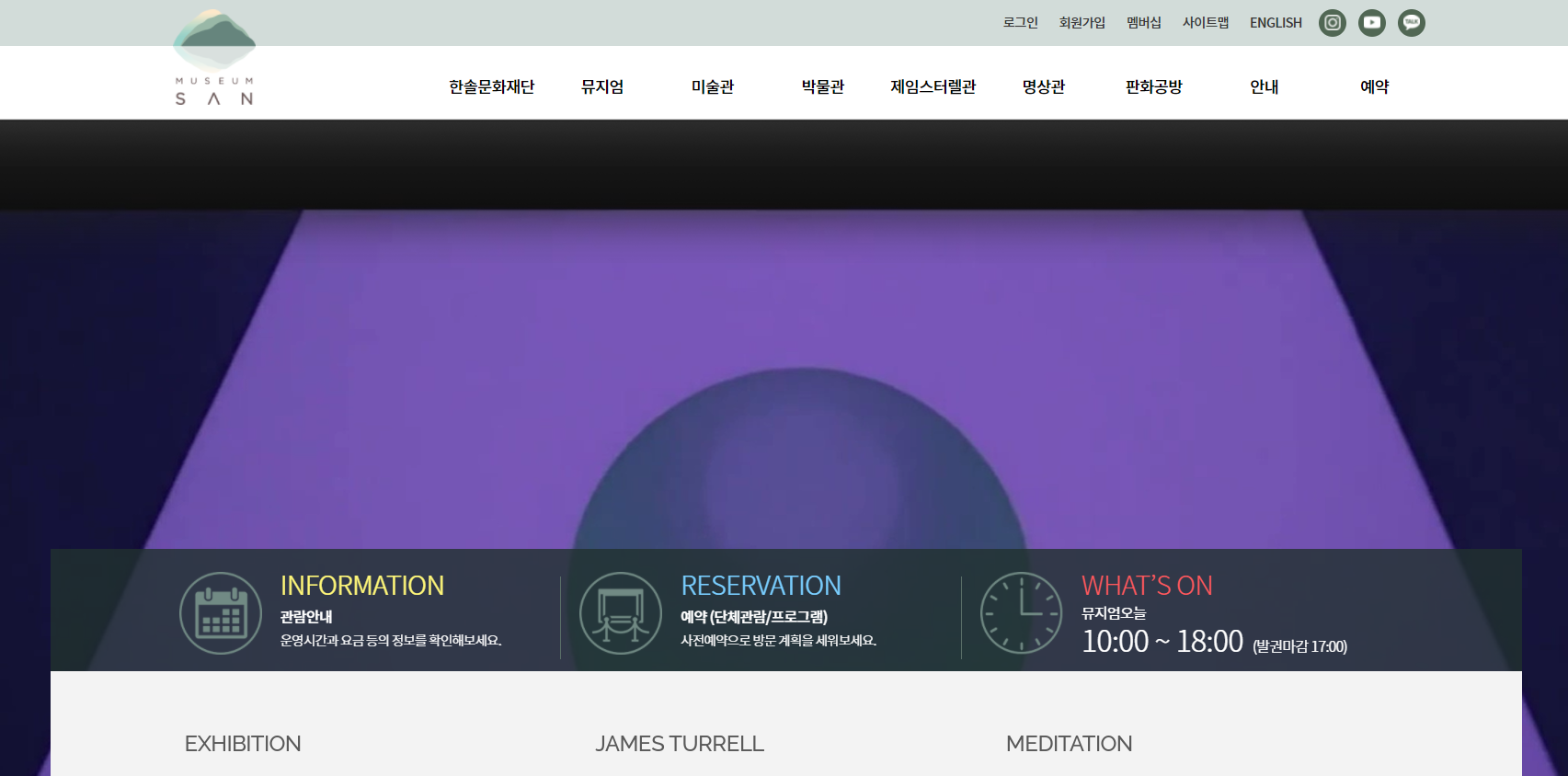Open the 미술관 menu
Image resolution: width=1568 pixels, height=776 pixels.
coord(713,86)
